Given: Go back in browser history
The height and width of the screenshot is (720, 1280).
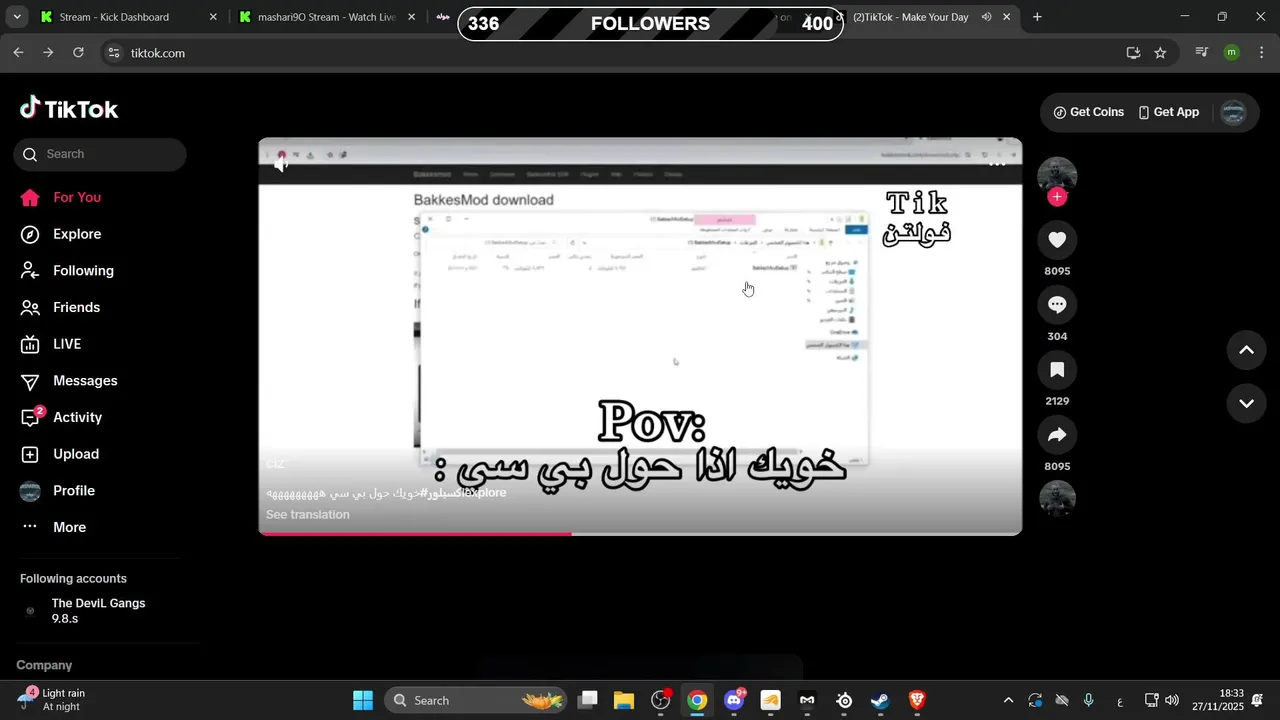Looking at the screenshot, I should pyautogui.click(x=18, y=53).
